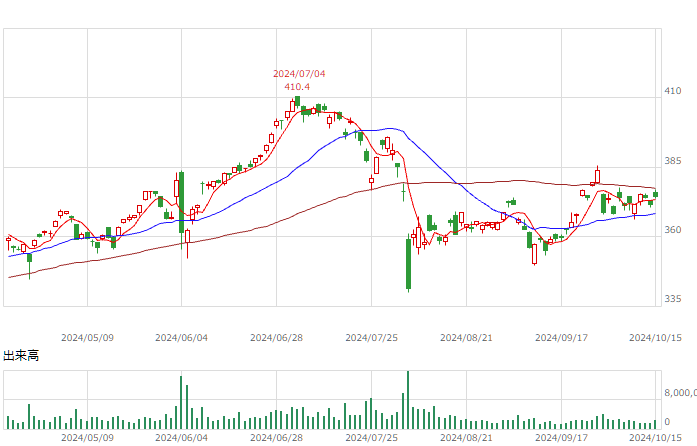Click price chart's 2024/07/25 date label
The image size is (697, 446).
372,338
